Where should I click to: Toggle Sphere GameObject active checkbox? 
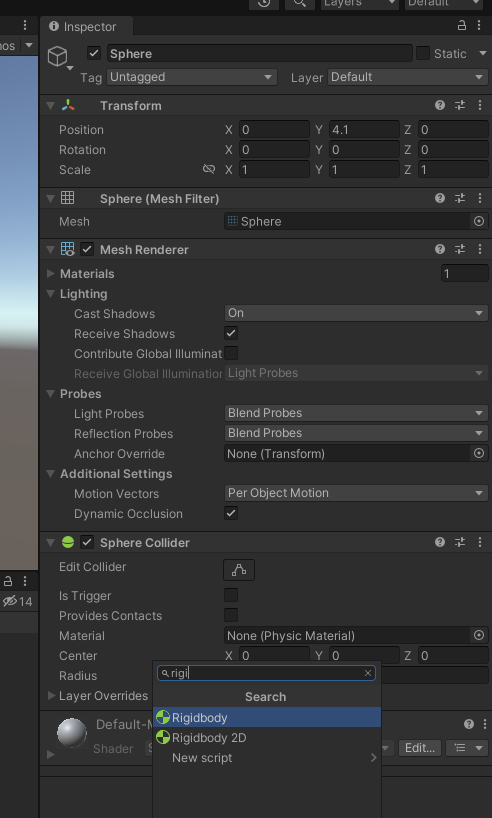[93, 53]
